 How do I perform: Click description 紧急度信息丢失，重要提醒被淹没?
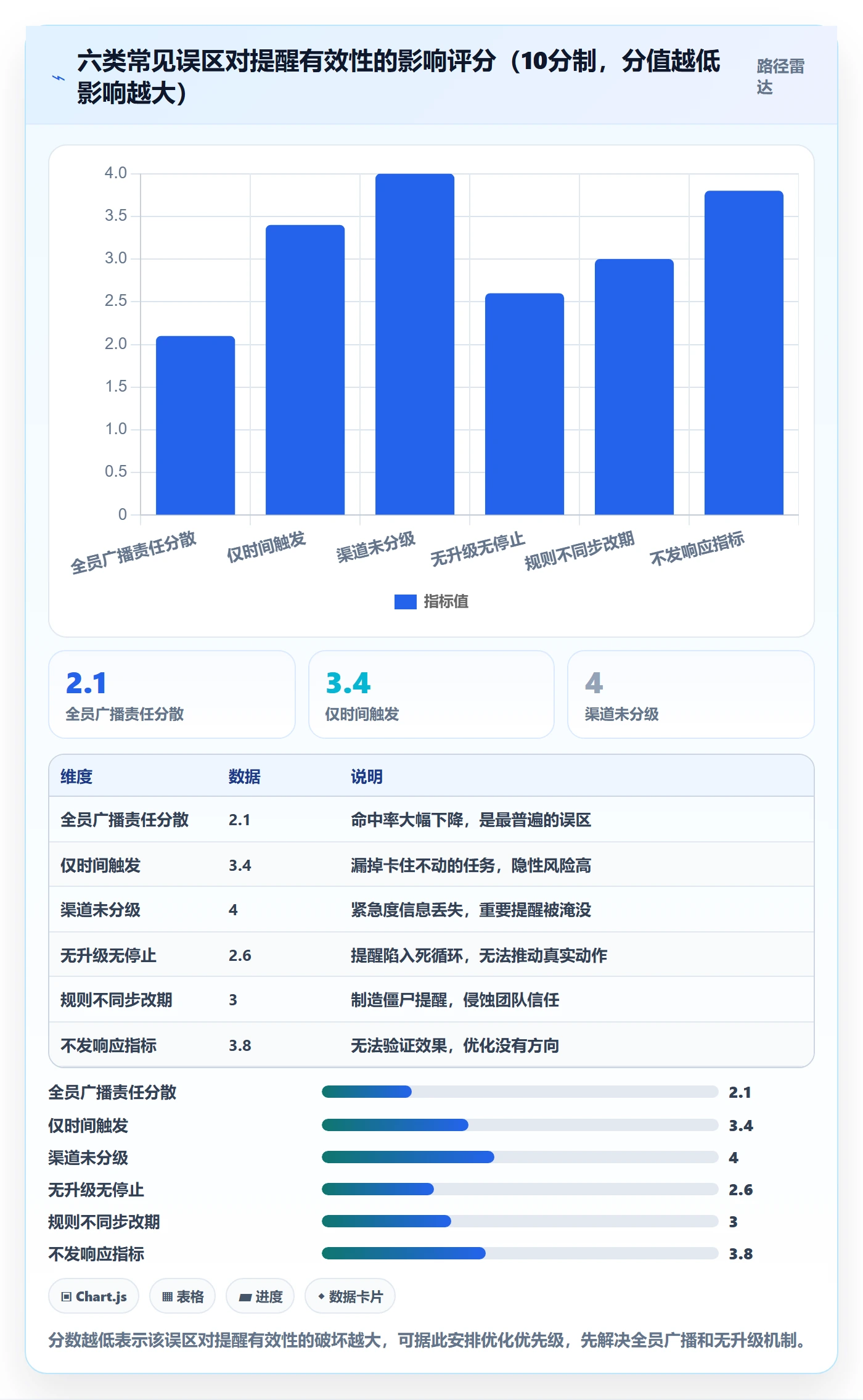coord(471,910)
